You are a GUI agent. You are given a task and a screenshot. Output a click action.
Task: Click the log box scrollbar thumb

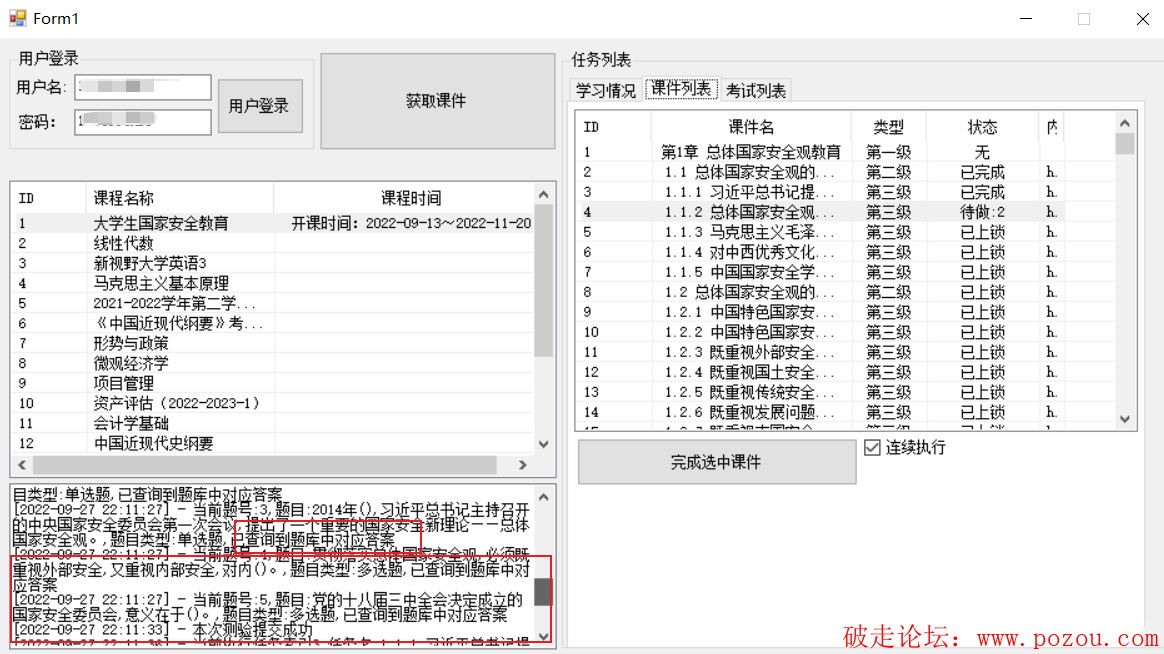543,592
